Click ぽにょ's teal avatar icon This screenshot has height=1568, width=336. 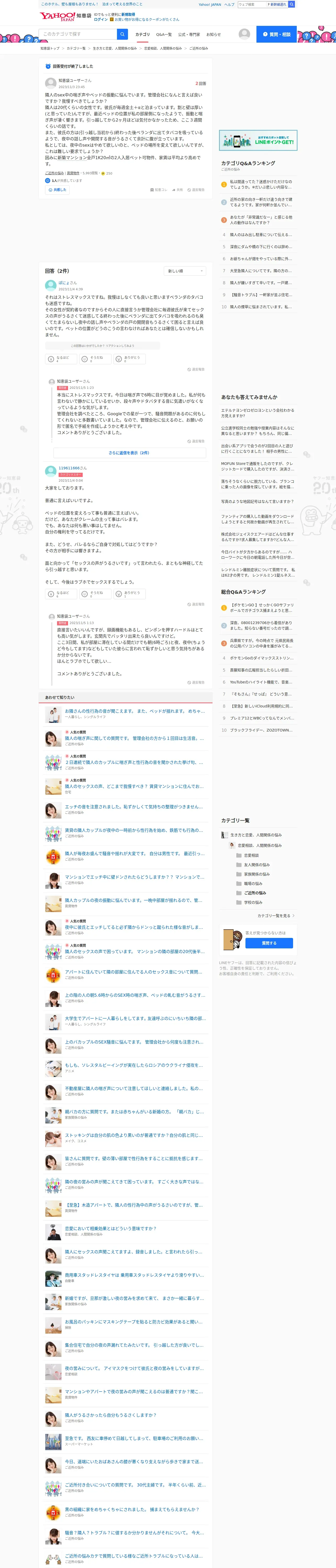(51, 285)
